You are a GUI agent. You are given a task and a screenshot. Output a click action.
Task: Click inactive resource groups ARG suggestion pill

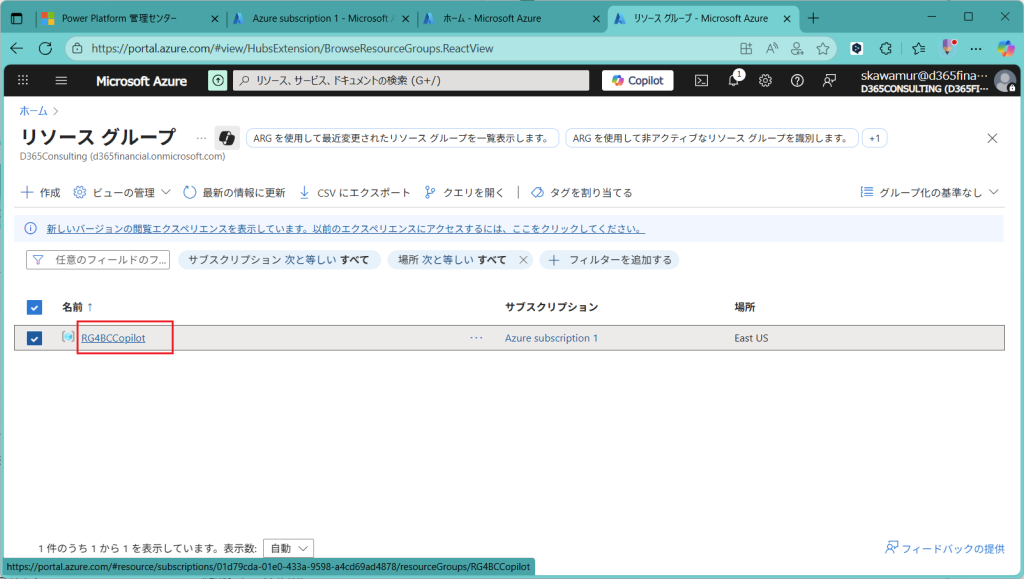(711, 138)
